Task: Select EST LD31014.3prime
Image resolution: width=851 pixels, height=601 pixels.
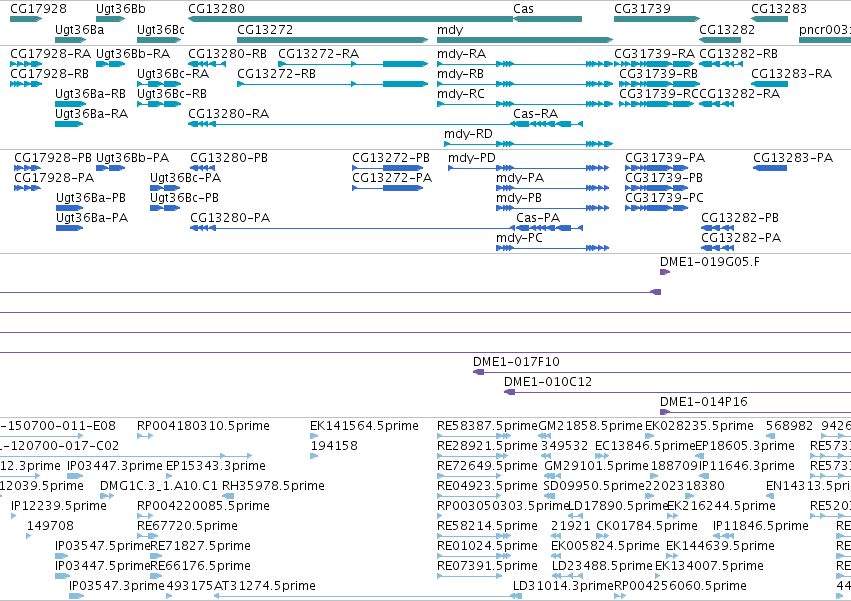Action: (563, 586)
